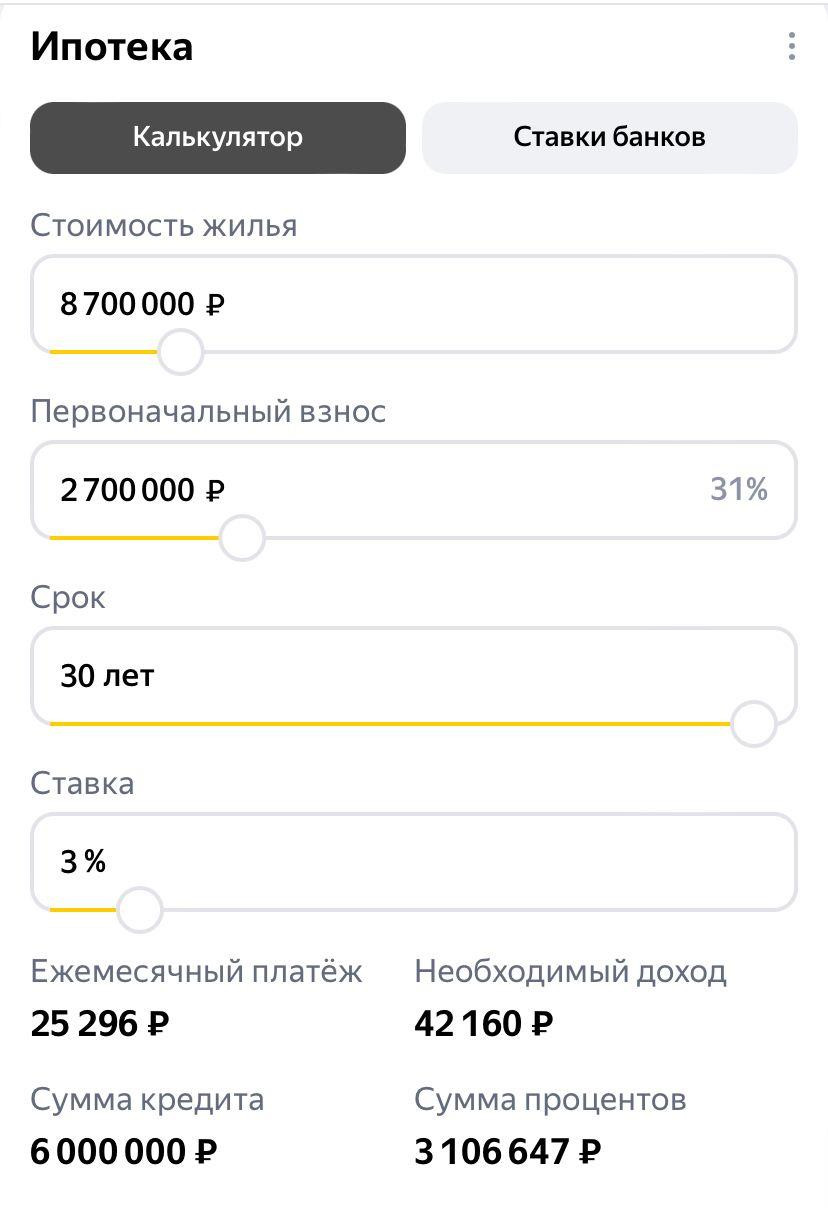Click the monthly payment value 25 296 ₽
This screenshot has width=828, height=1208.
[100, 1024]
